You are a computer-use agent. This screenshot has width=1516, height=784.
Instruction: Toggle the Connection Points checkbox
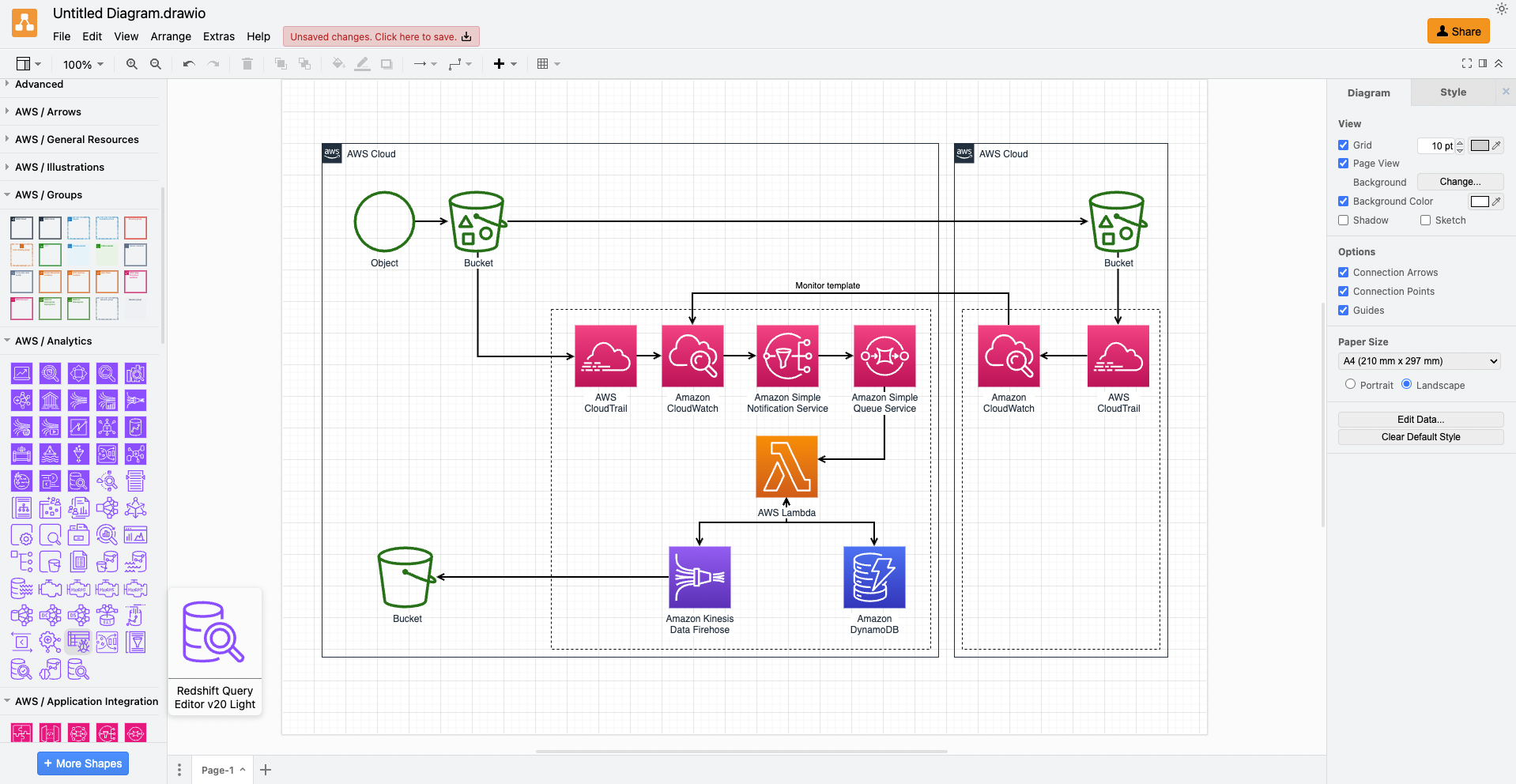tap(1343, 291)
